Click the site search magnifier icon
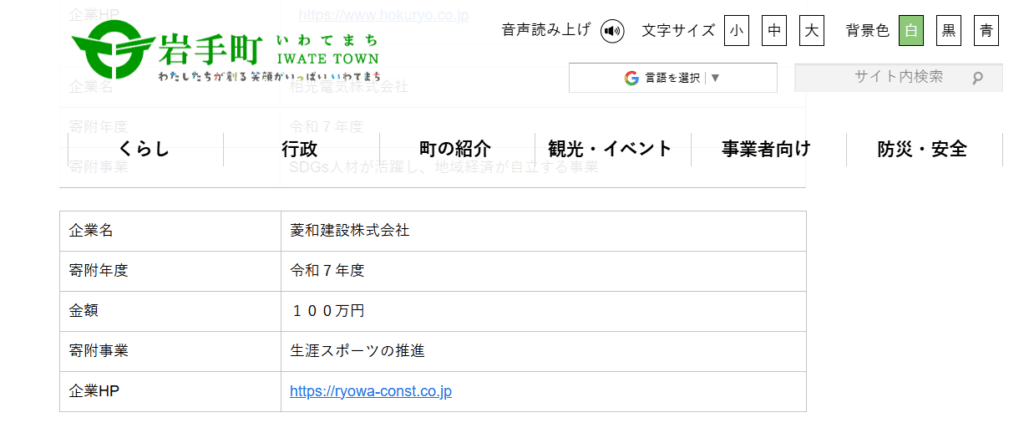 (977, 78)
